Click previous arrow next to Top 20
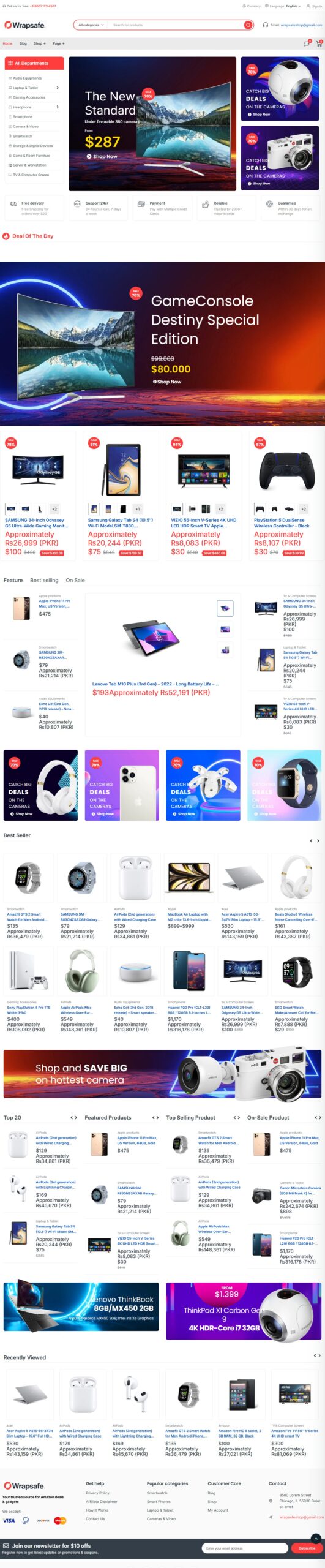Screen dimensions: 325x1568 72,1118
